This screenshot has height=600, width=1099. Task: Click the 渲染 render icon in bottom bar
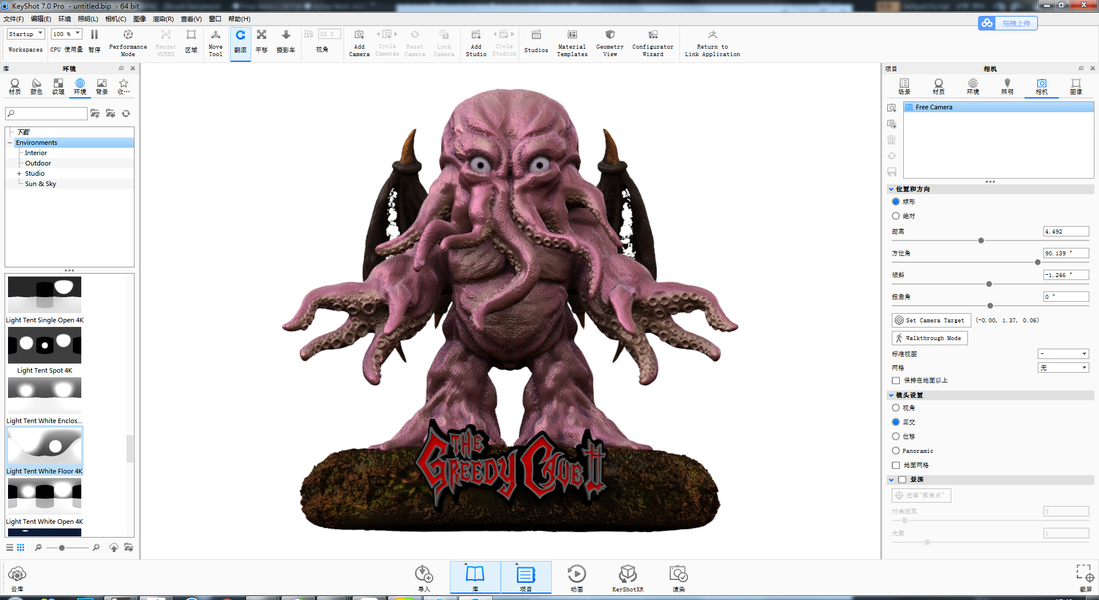pos(678,574)
